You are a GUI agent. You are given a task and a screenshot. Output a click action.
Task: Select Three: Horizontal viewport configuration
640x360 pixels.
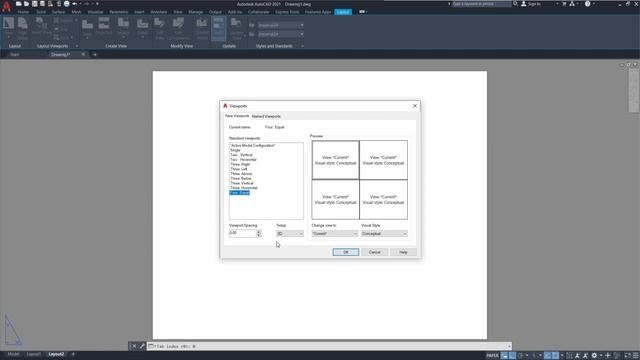coord(244,188)
